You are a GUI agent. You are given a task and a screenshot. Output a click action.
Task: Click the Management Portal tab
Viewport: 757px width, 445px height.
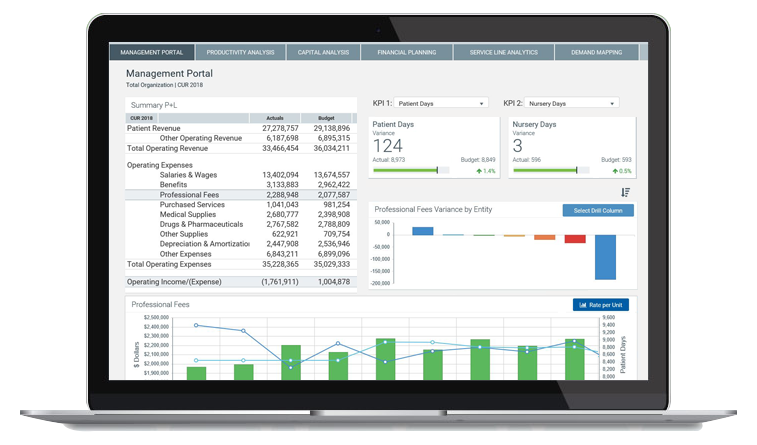click(151, 52)
